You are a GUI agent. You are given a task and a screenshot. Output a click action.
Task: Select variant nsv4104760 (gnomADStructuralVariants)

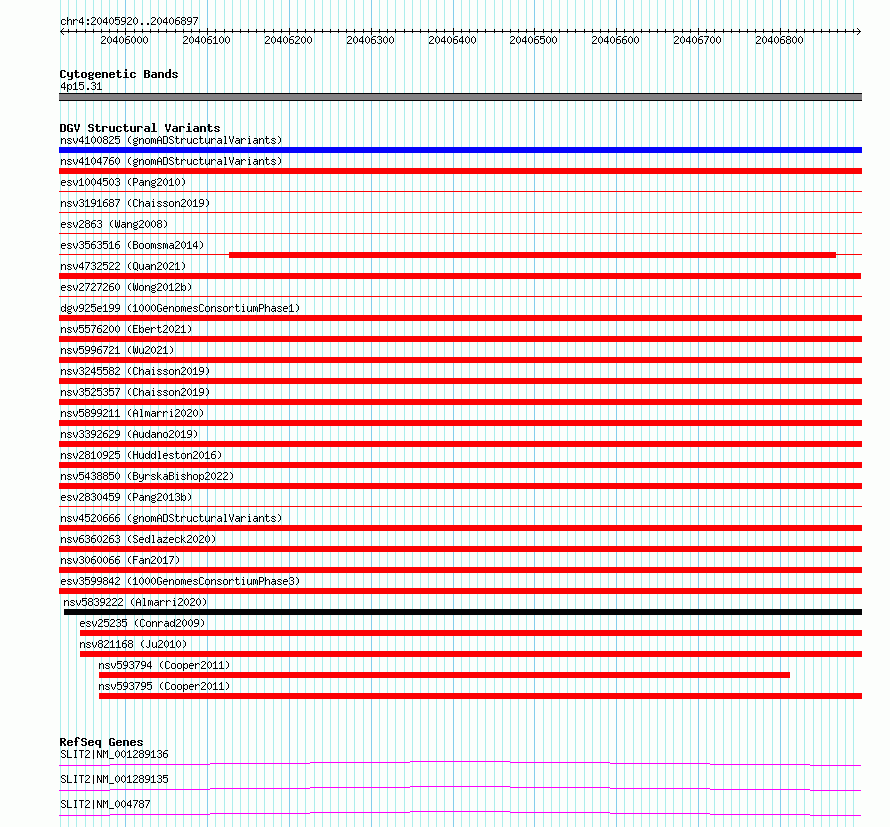click(171, 161)
